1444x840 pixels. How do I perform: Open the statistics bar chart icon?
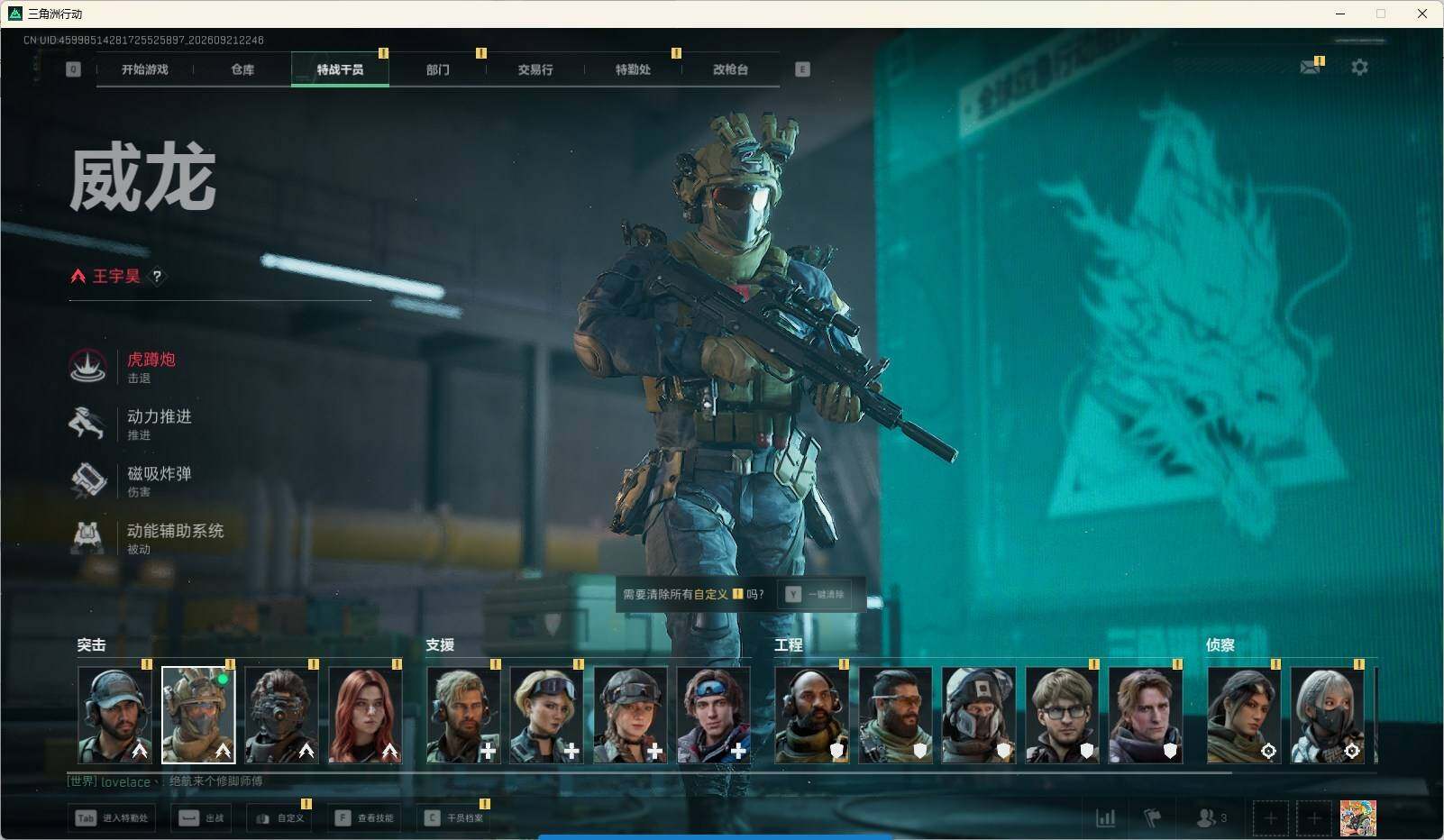(x=1105, y=818)
